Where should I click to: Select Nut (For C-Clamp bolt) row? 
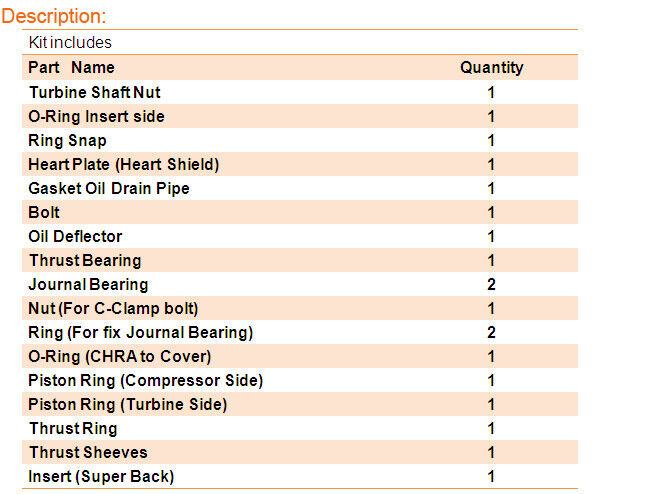coord(113,308)
